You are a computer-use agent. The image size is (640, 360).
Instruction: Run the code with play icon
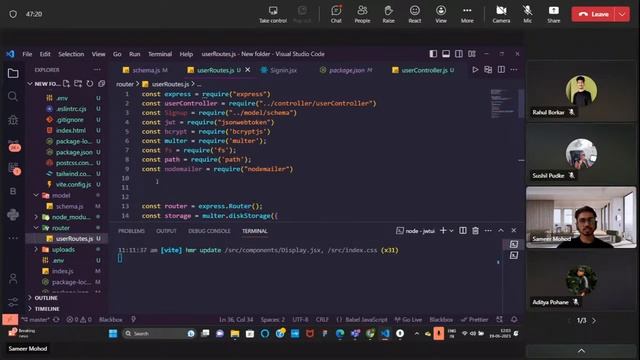(475, 70)
